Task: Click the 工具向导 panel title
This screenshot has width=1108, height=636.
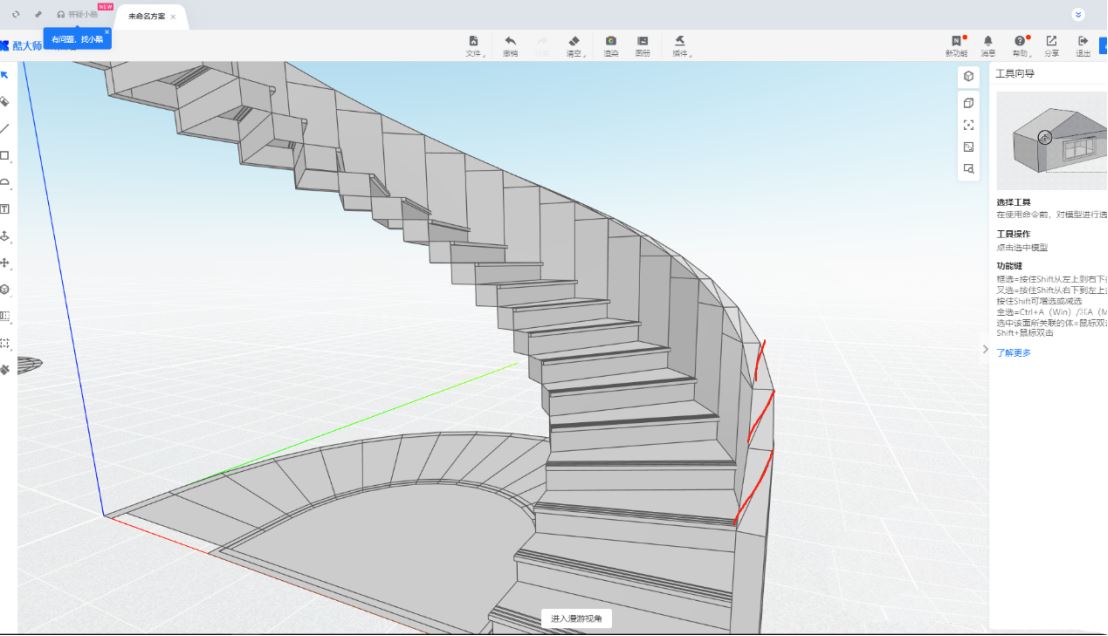Action: click(x=1015, y=73)
